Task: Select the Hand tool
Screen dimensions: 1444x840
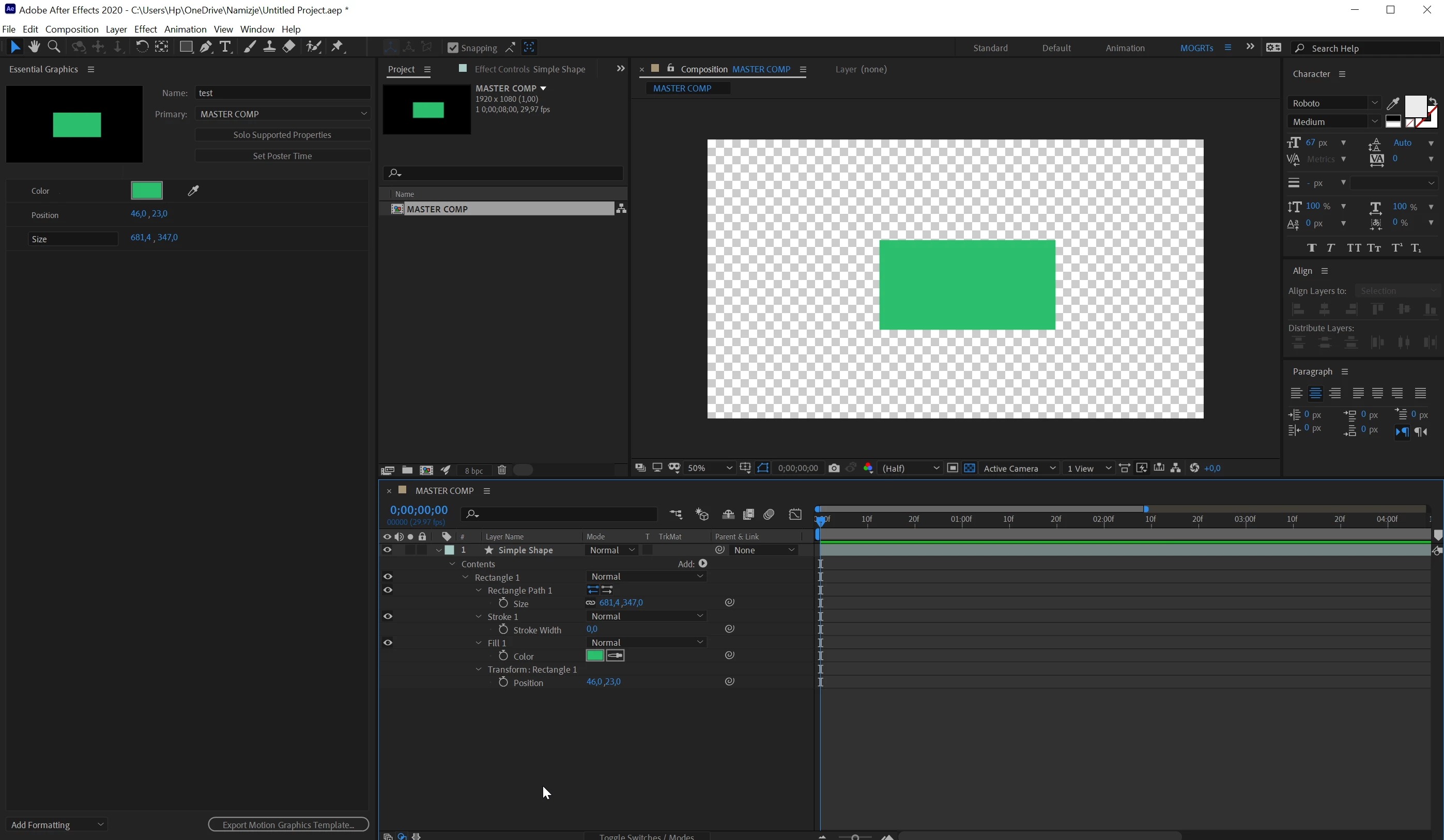Action: 35,47
